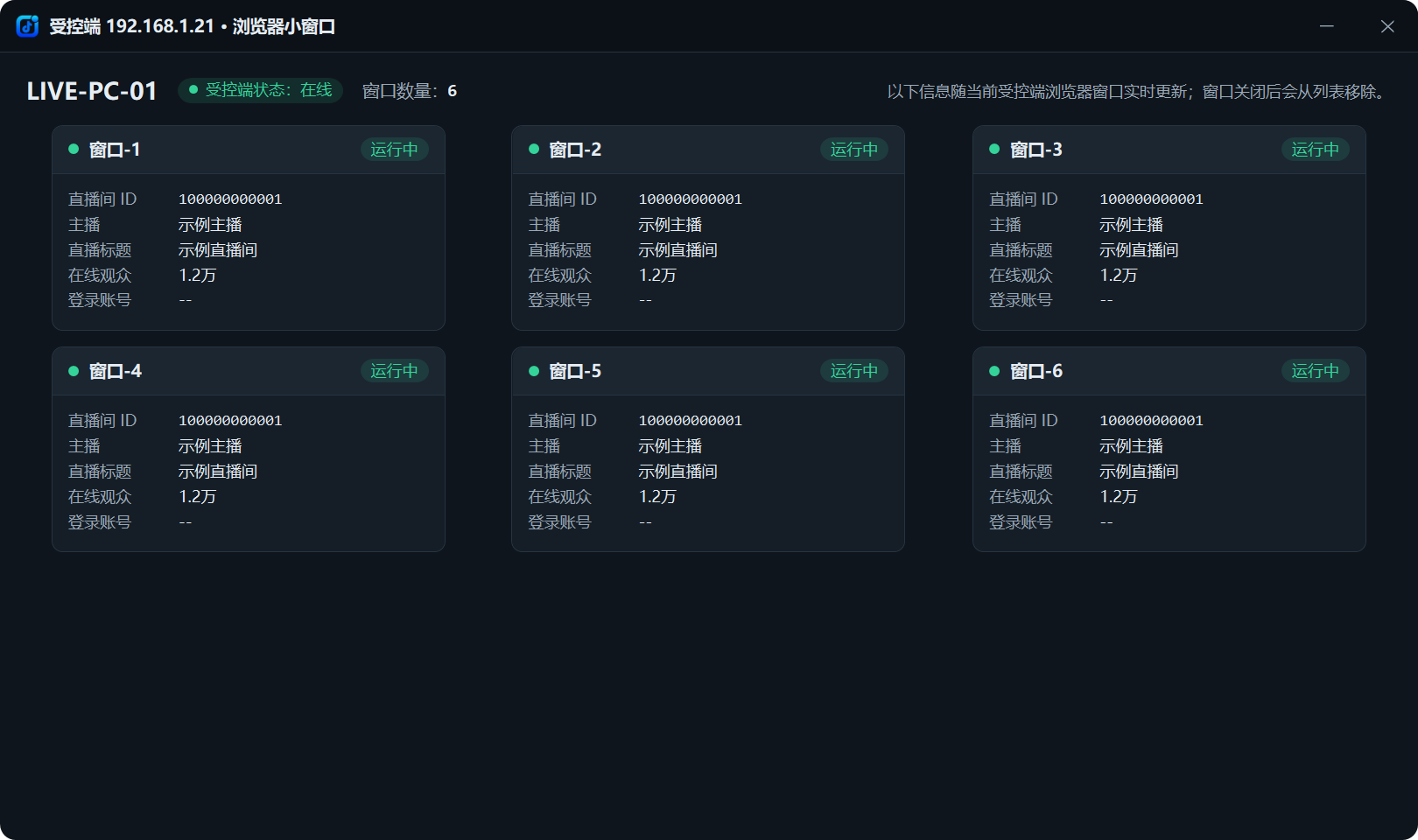Minimize the browser small-window dialog

click(x=1327, y=26)
